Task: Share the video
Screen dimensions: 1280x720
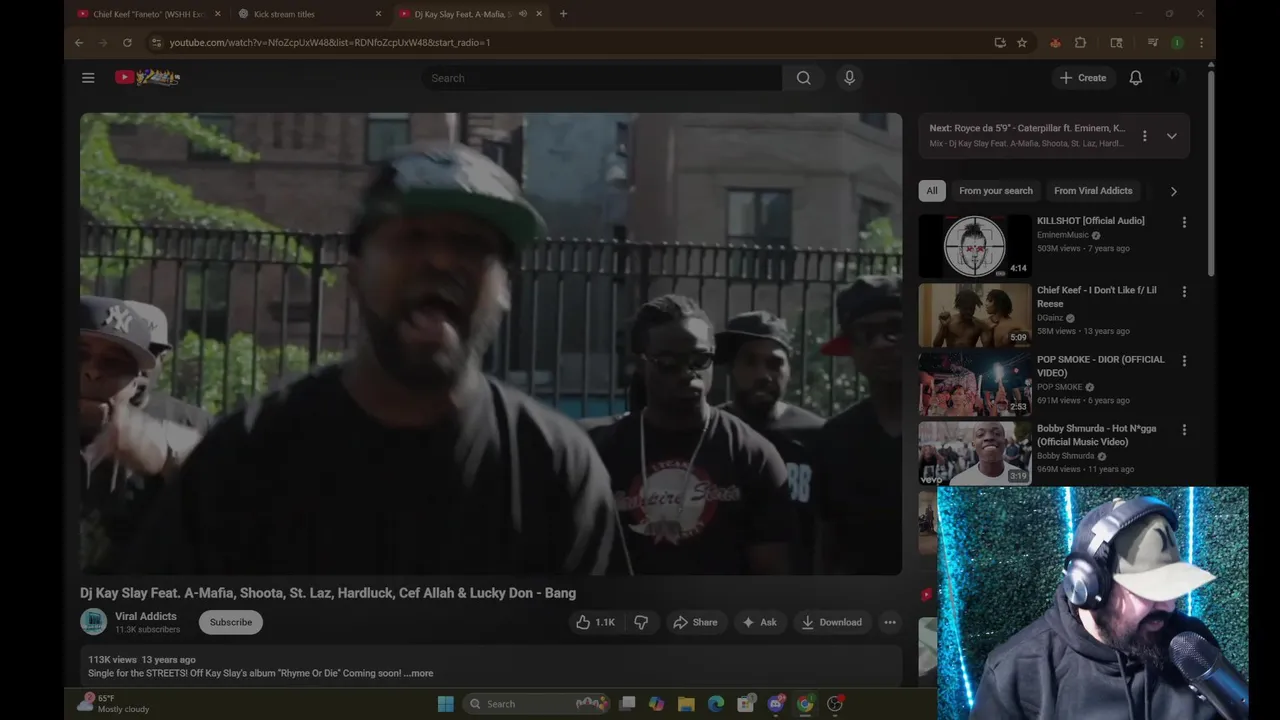Action: coord(695,622)
